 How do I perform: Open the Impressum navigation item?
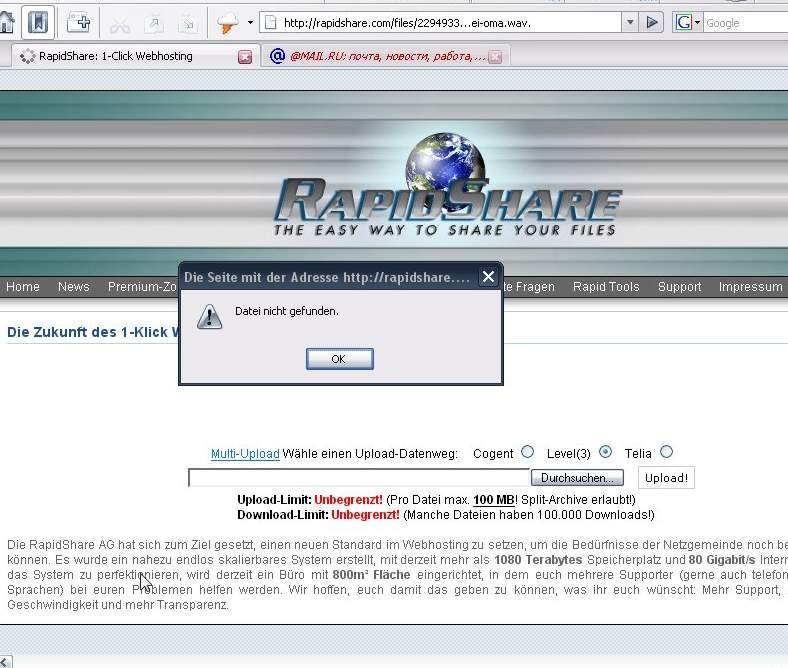click(x=750, y=287)
